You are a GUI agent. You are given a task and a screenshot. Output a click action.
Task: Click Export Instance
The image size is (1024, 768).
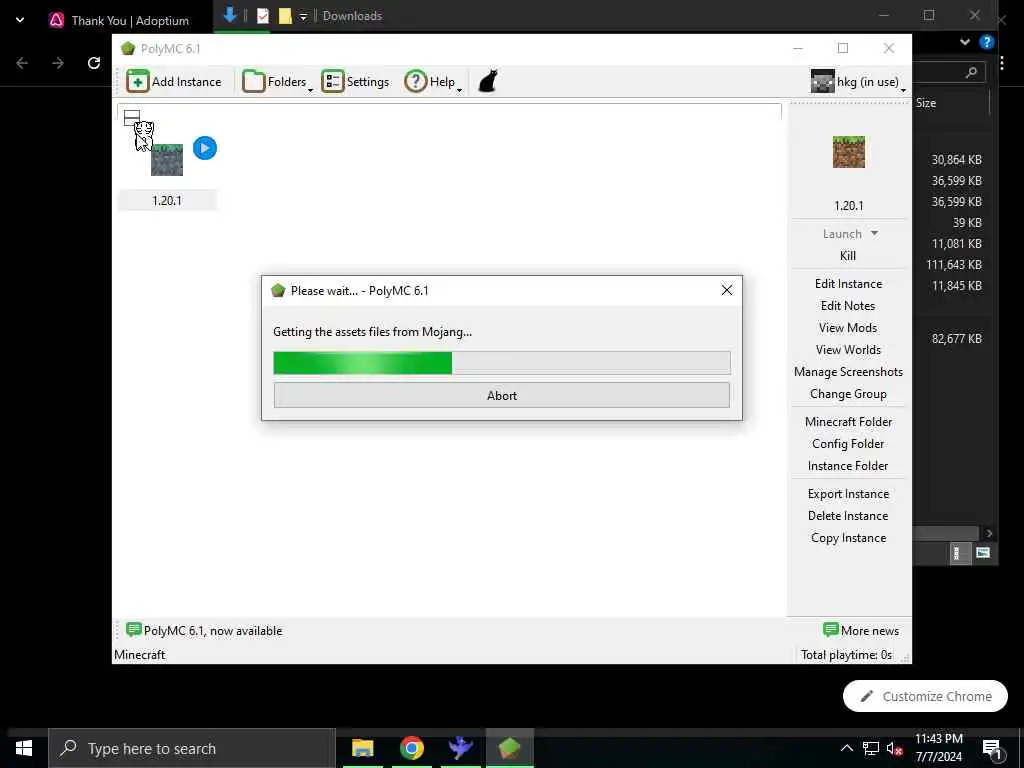point(848,494)
